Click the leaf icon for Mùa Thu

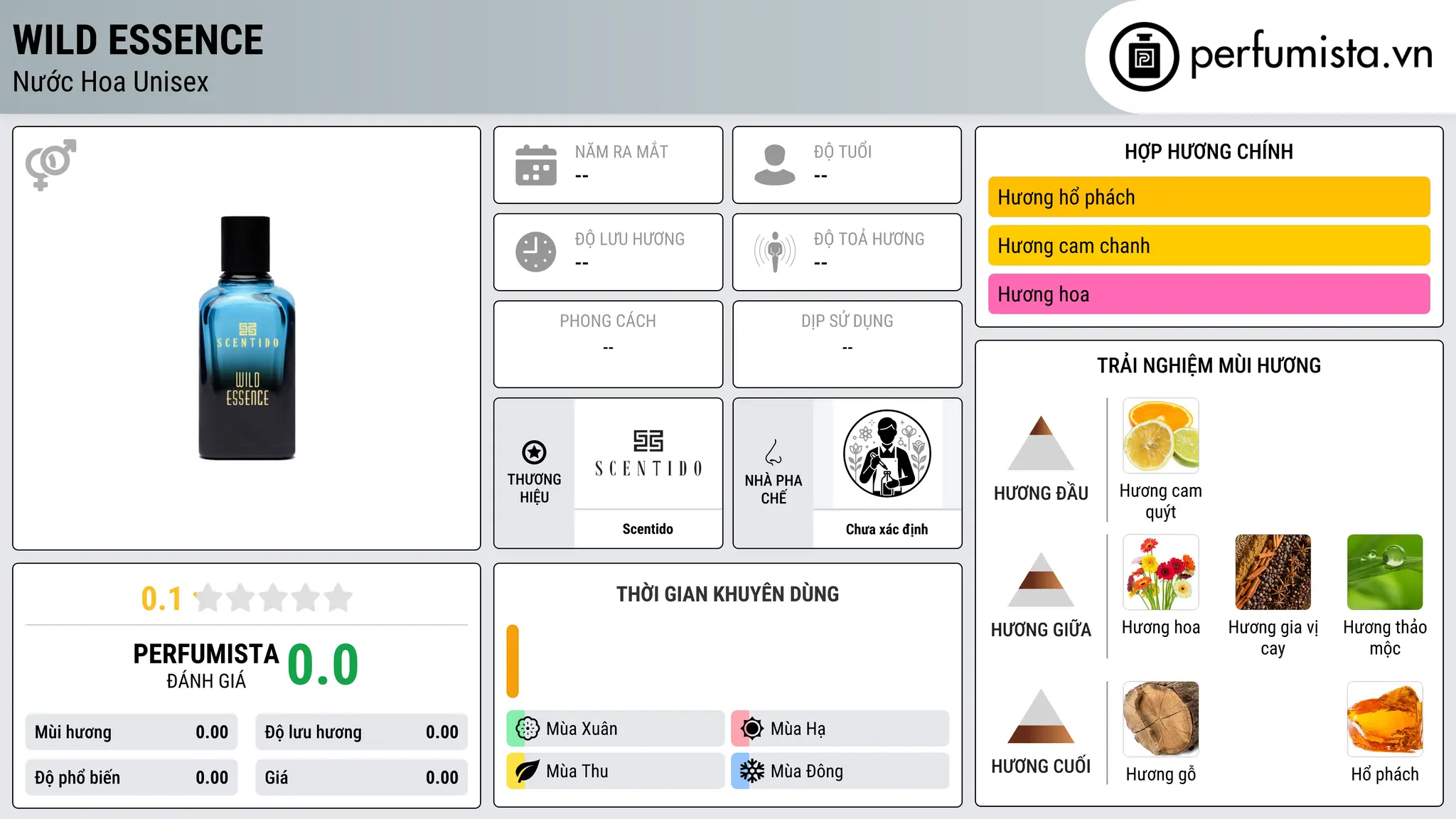pyautogui.click(x=528, y=771)
